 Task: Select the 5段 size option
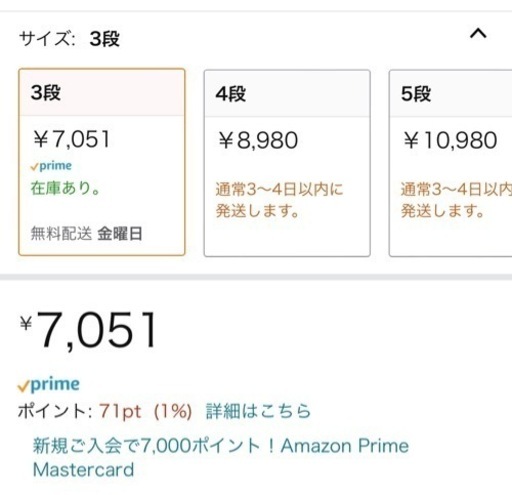450,163
